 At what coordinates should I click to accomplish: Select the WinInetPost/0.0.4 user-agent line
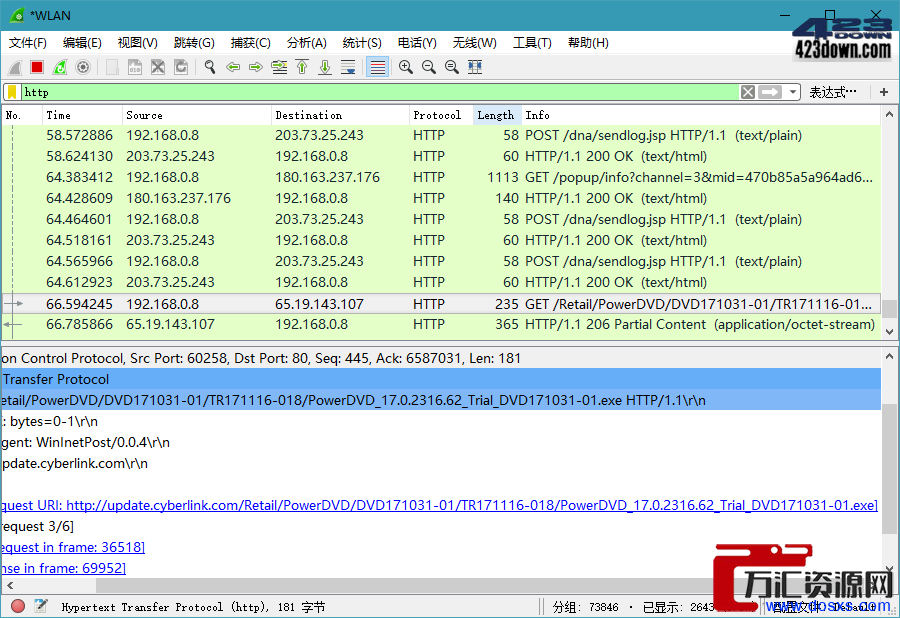pos(441,442)
